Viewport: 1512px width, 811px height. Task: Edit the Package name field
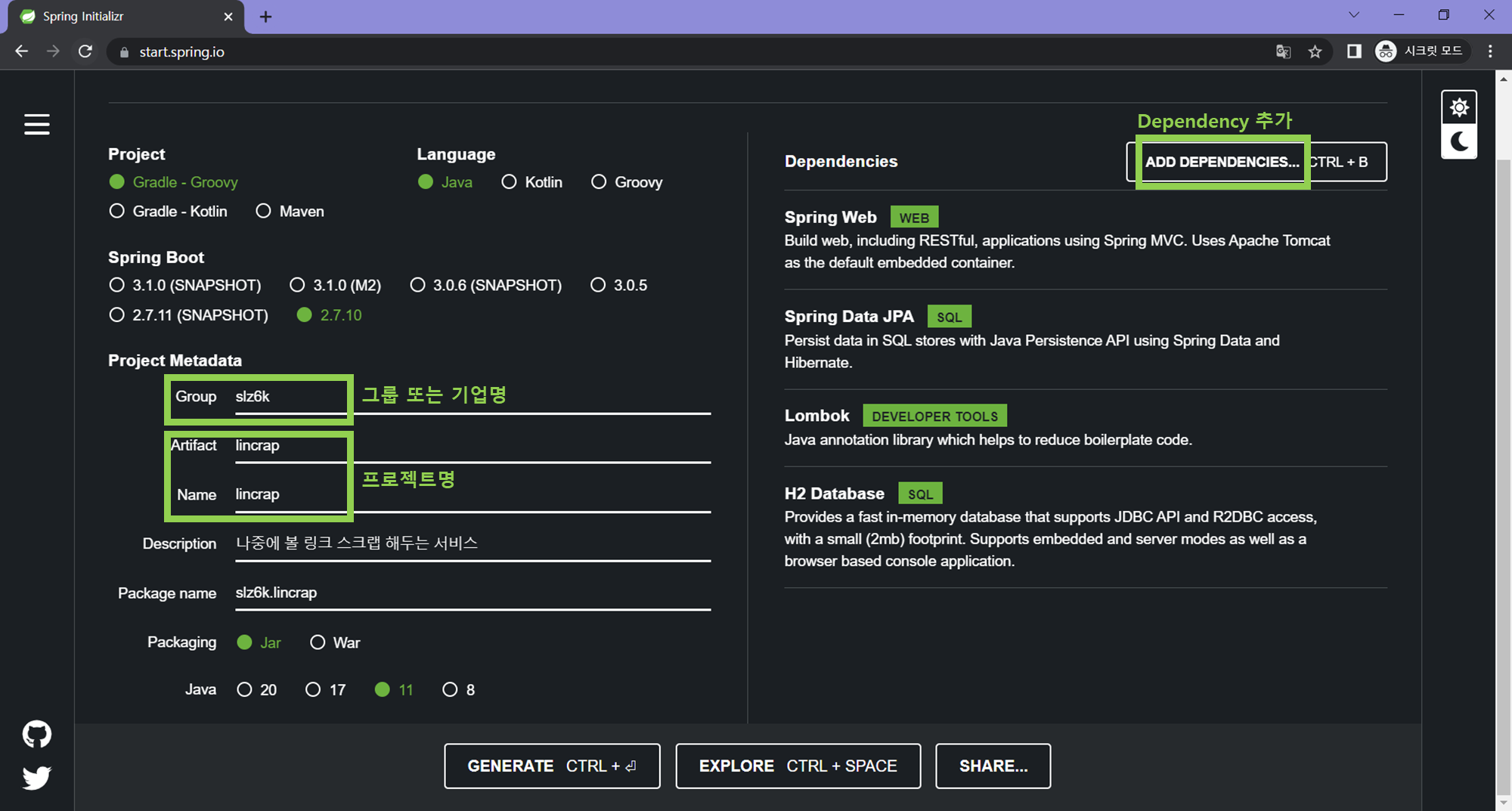point(472,593)
